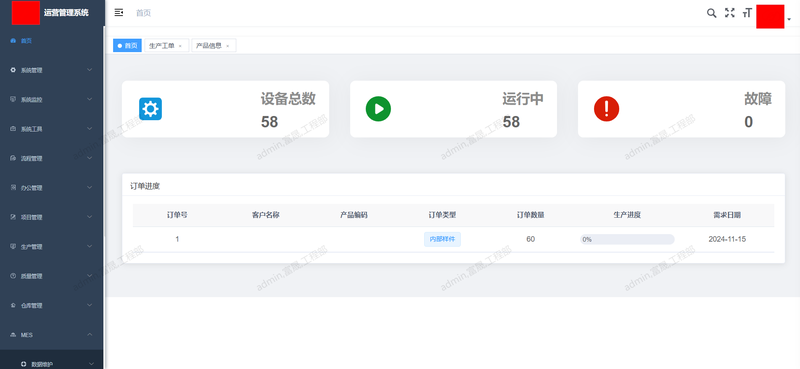Toggle fullscreen mode icon
The height and width of the screenshot is (369, 800).
click(730, 13)
